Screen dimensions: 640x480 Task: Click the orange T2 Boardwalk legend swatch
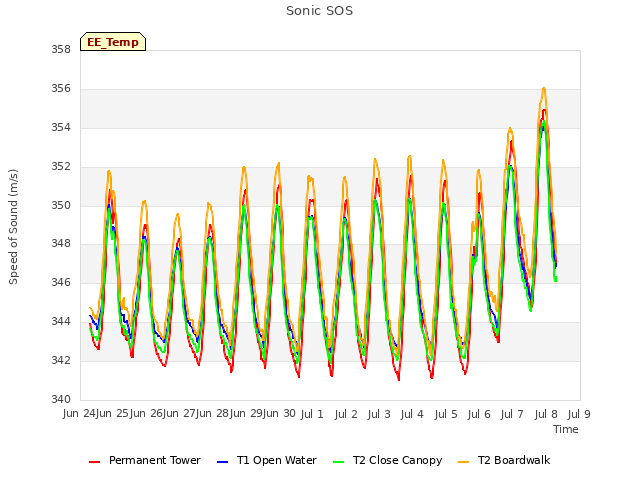coord(464,462)
